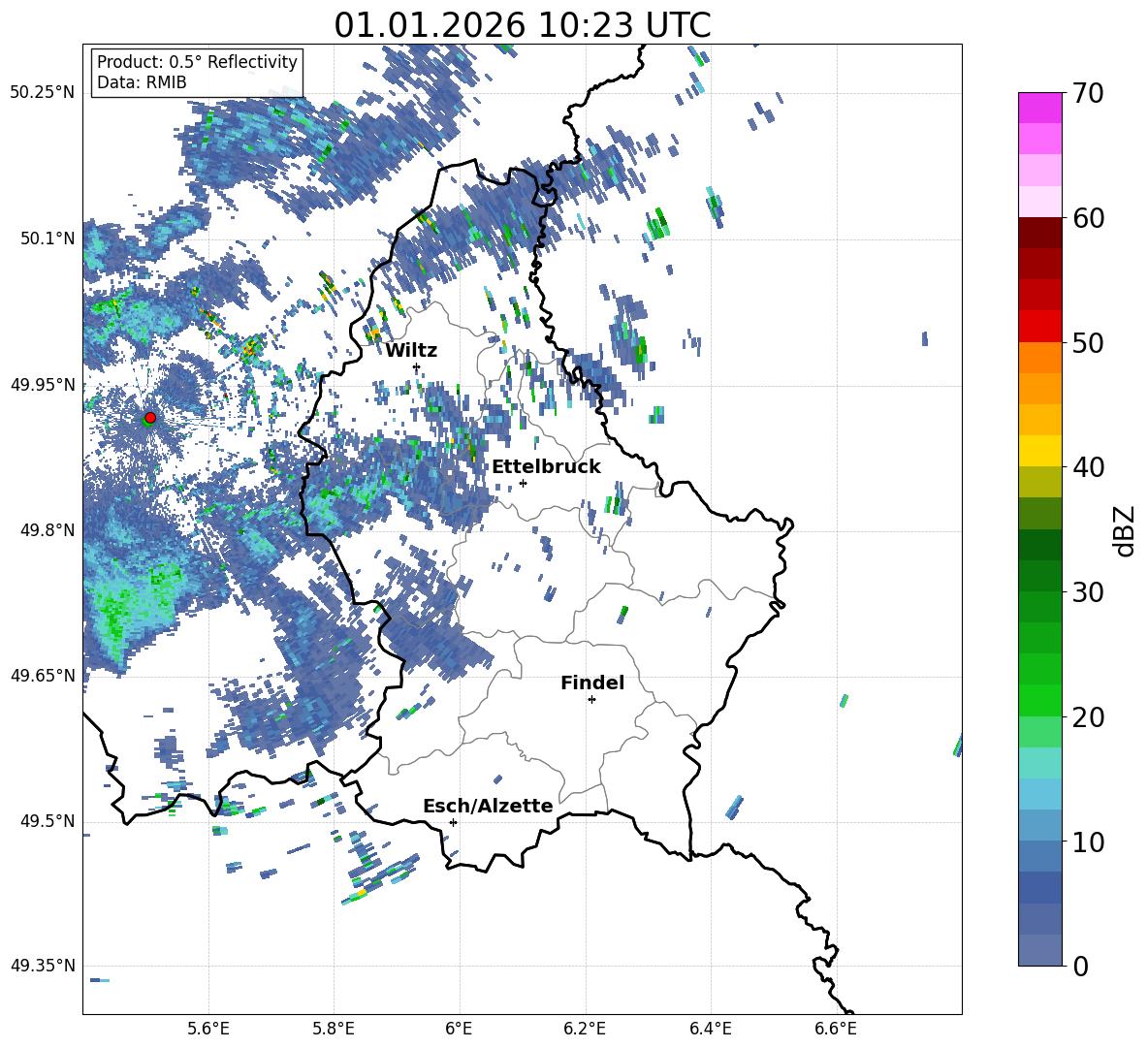Click the colorbar tick label 0
Viewport: 1148px width, 1048px height.
[x=1081, y=966]
